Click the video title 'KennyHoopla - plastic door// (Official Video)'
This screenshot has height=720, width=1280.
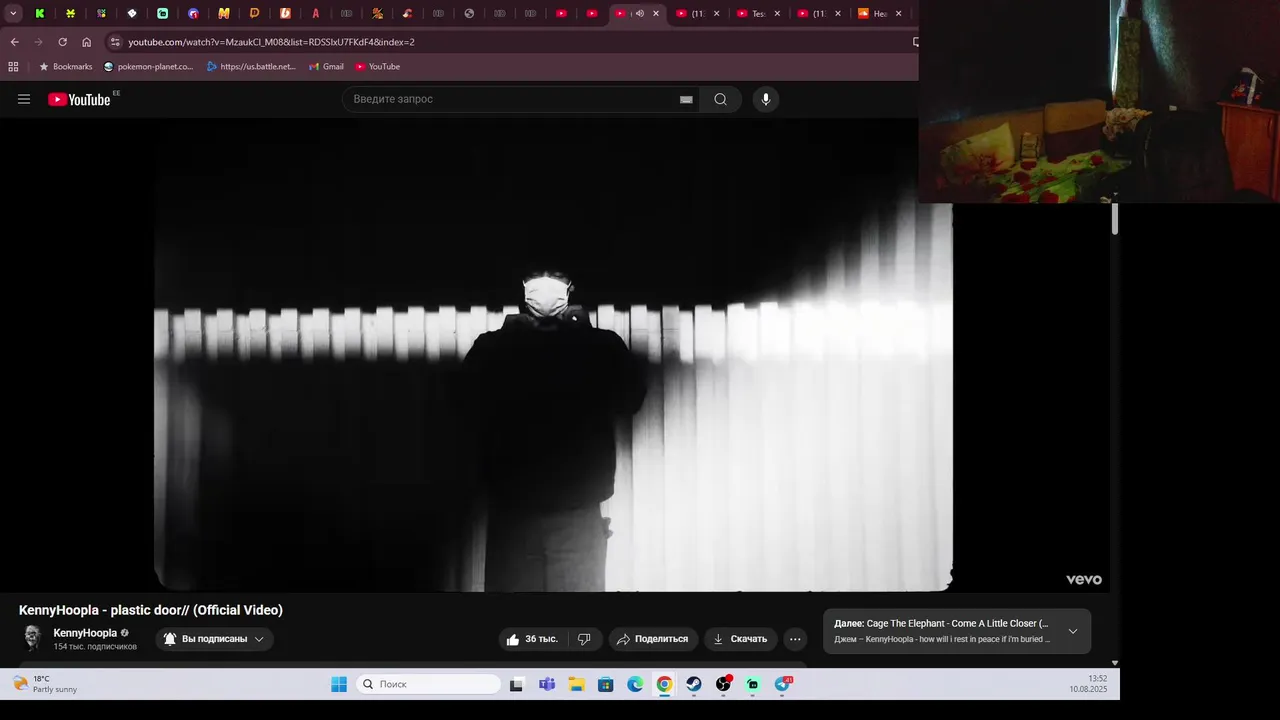click(x=151, y=610)
